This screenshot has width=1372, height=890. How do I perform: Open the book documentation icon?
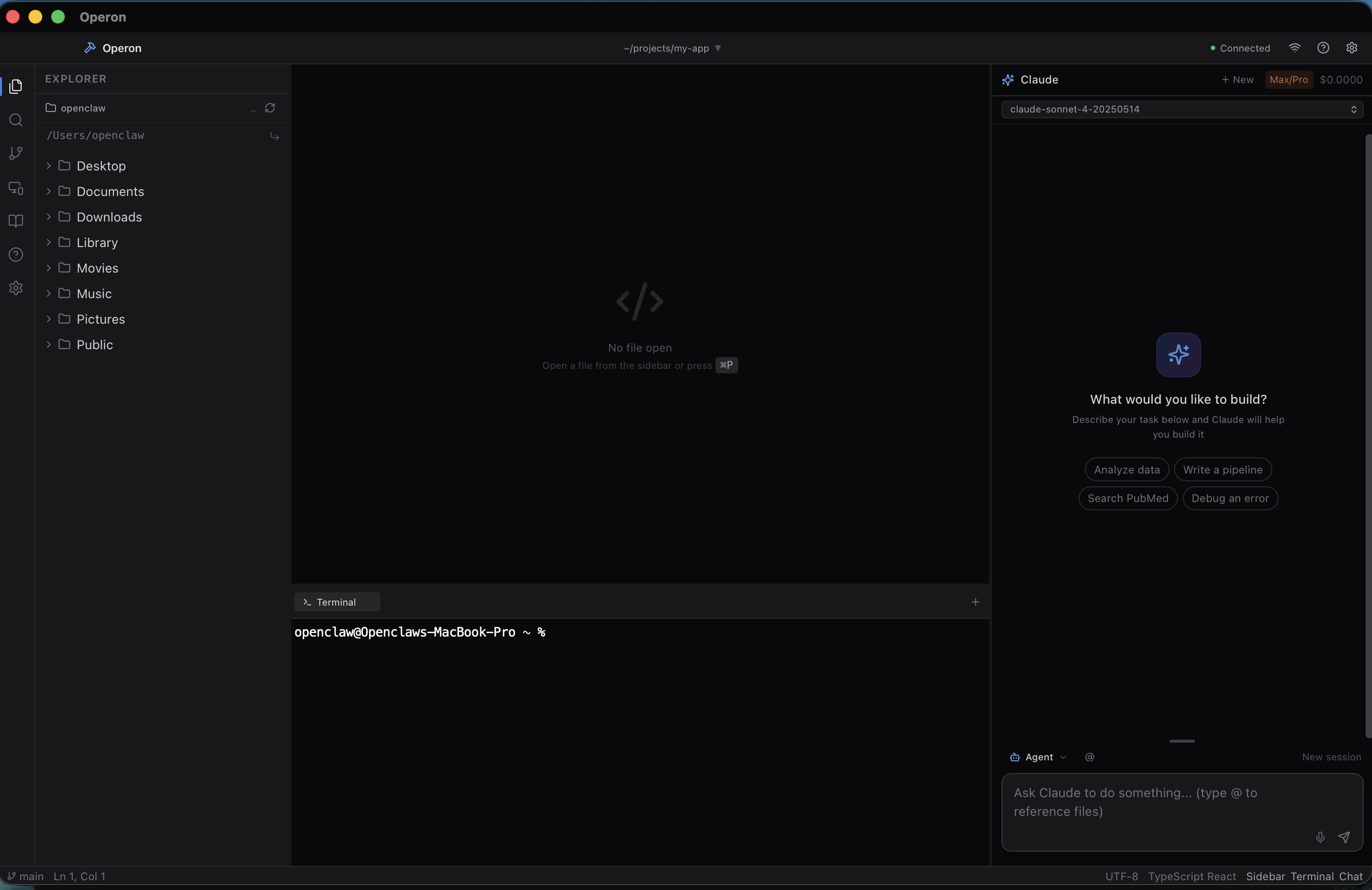16,221
